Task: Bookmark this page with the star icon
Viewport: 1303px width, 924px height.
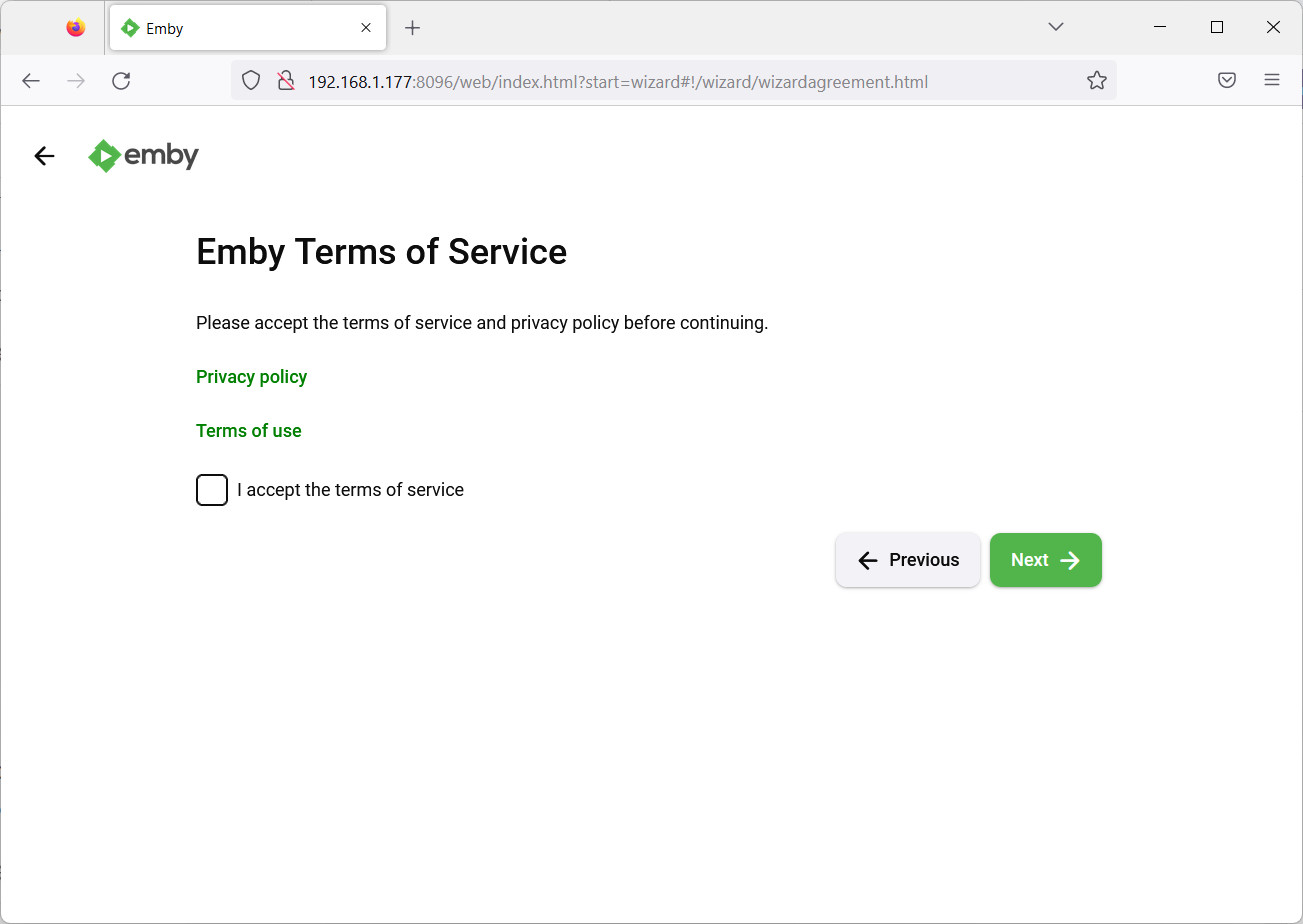Action: tap(1097, 81)
